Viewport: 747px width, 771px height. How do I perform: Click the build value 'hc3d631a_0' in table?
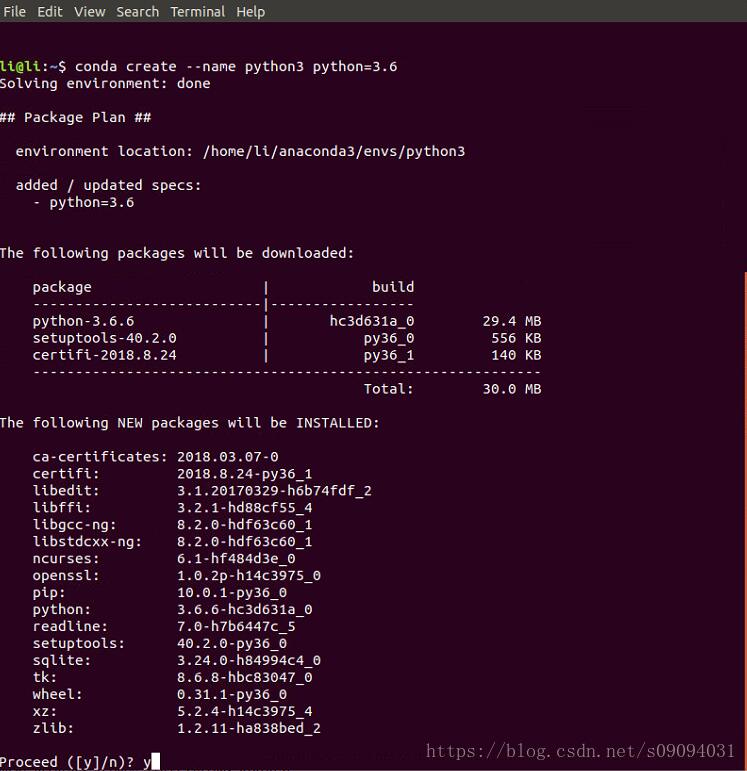click(x=372, y=321)
